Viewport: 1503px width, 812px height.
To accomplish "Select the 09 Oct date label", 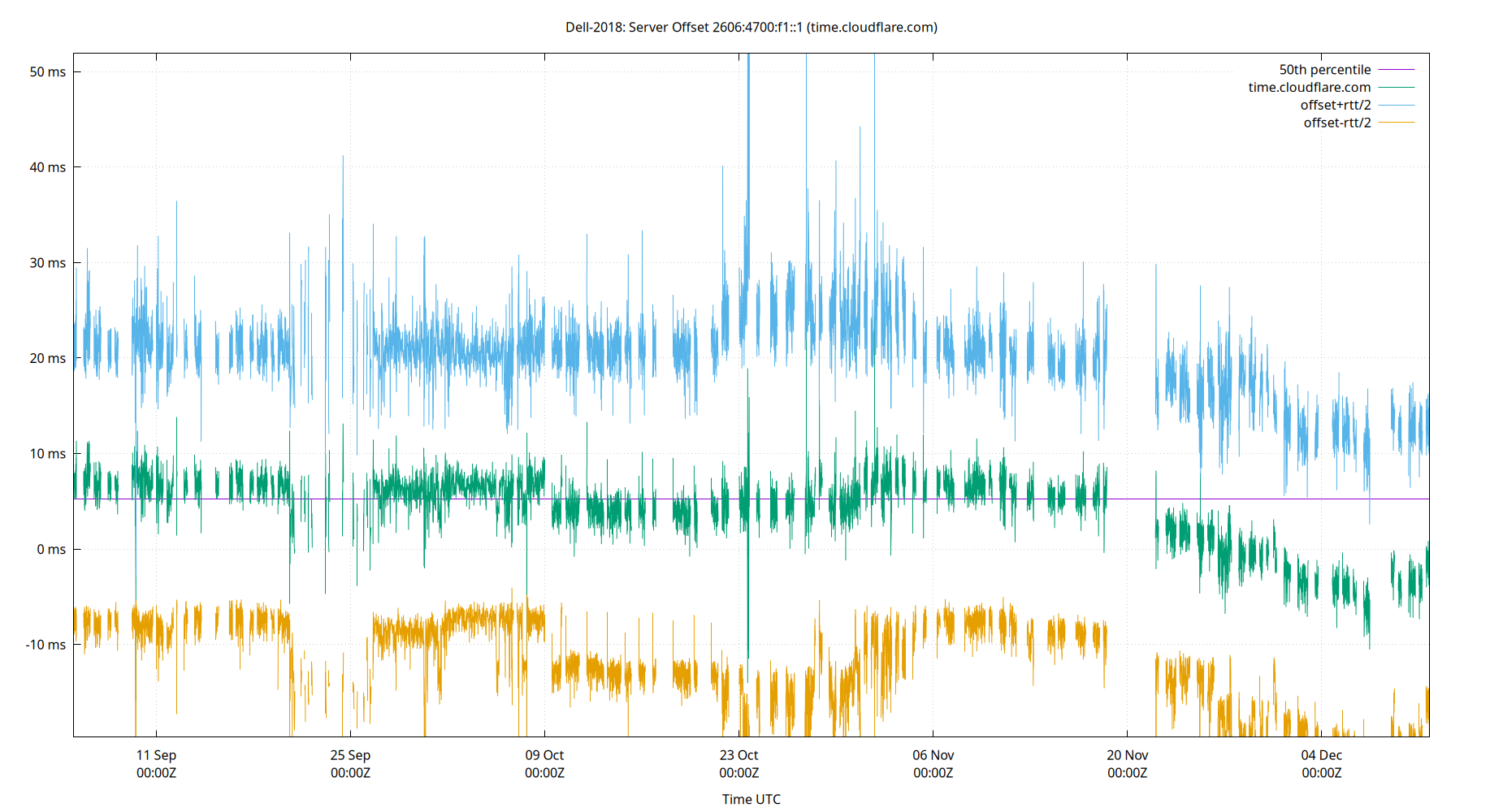I will click(546, 755).
